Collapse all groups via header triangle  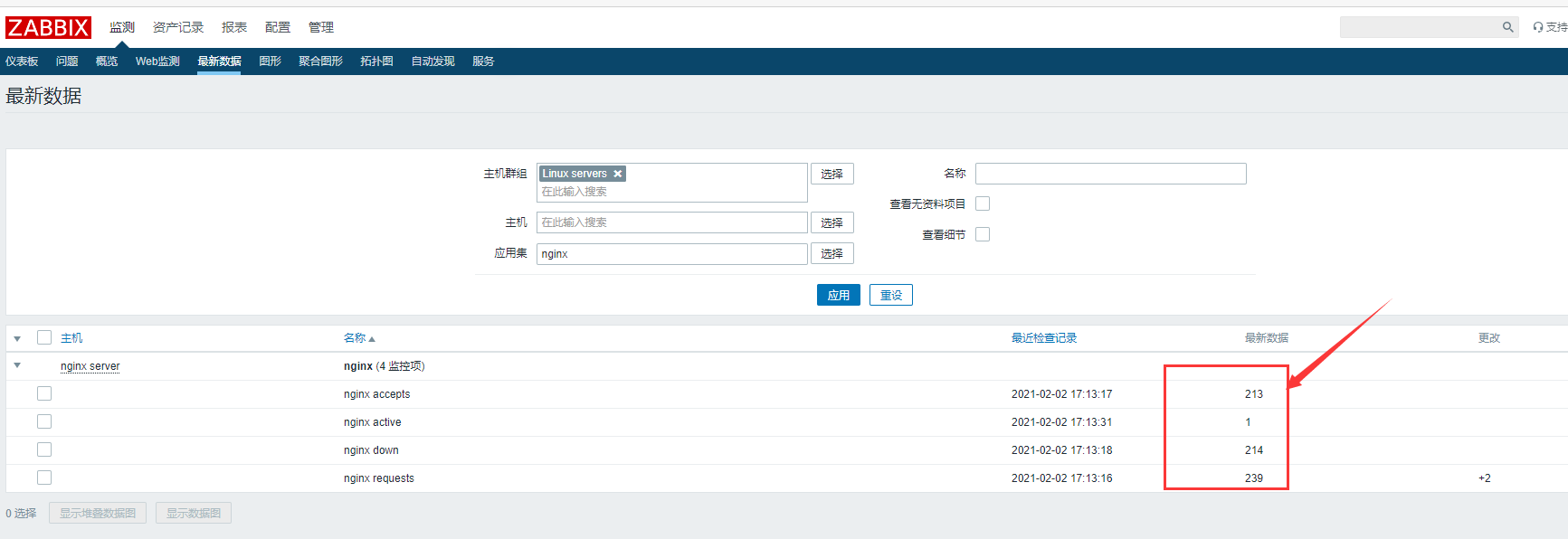[17, 338]
